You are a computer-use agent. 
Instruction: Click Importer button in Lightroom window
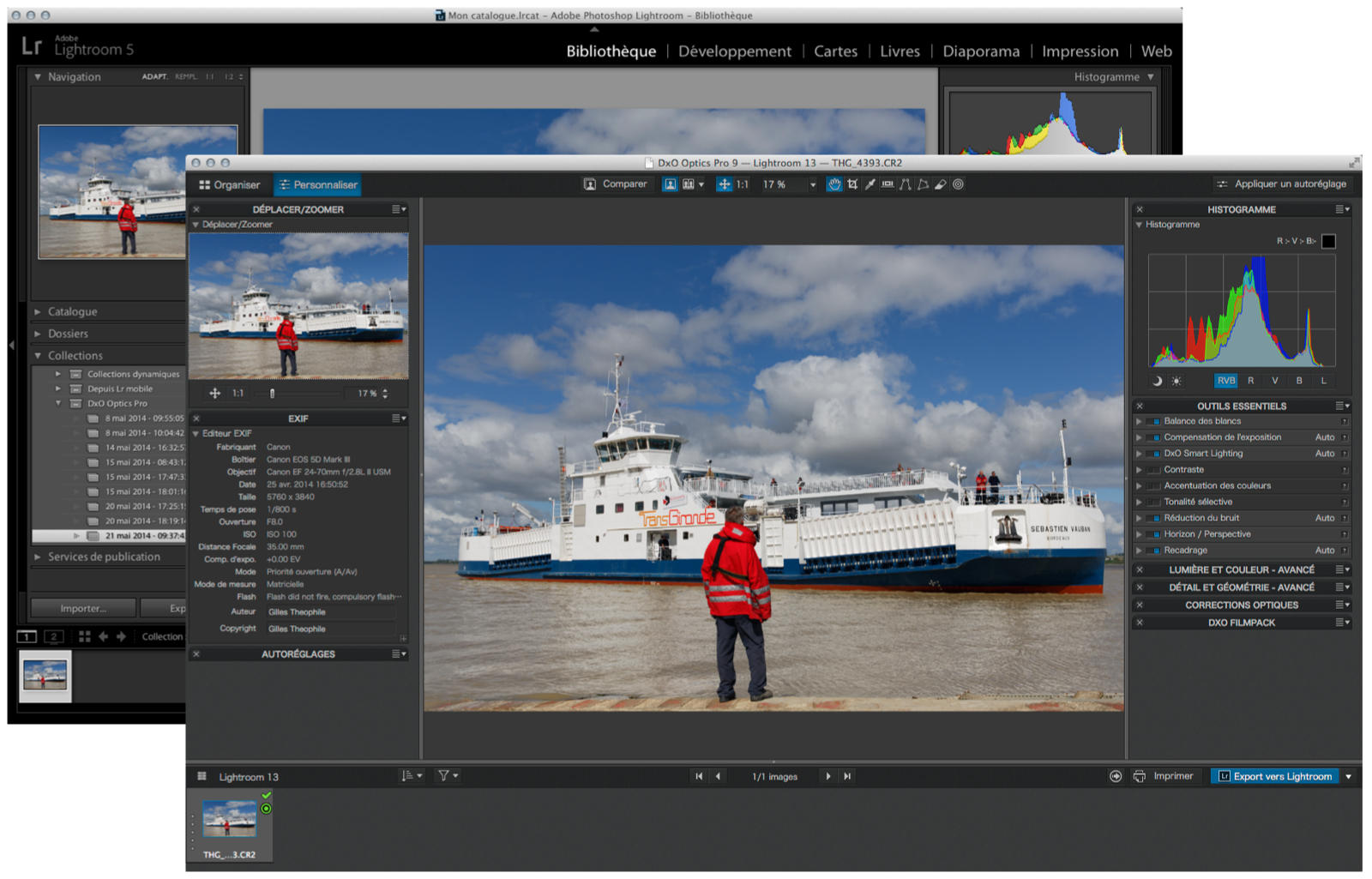pos(83,608)
